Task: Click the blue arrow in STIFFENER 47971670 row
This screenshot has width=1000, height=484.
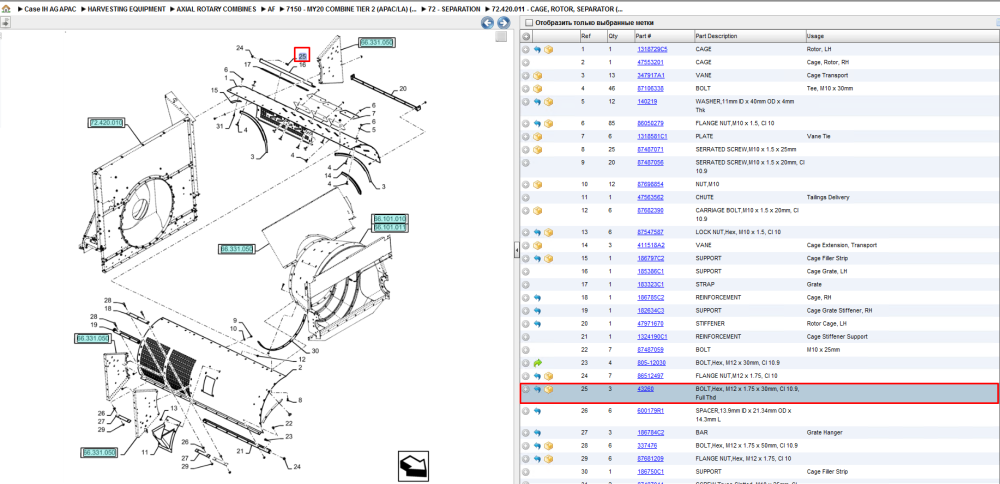Action: tap(537, 323)
